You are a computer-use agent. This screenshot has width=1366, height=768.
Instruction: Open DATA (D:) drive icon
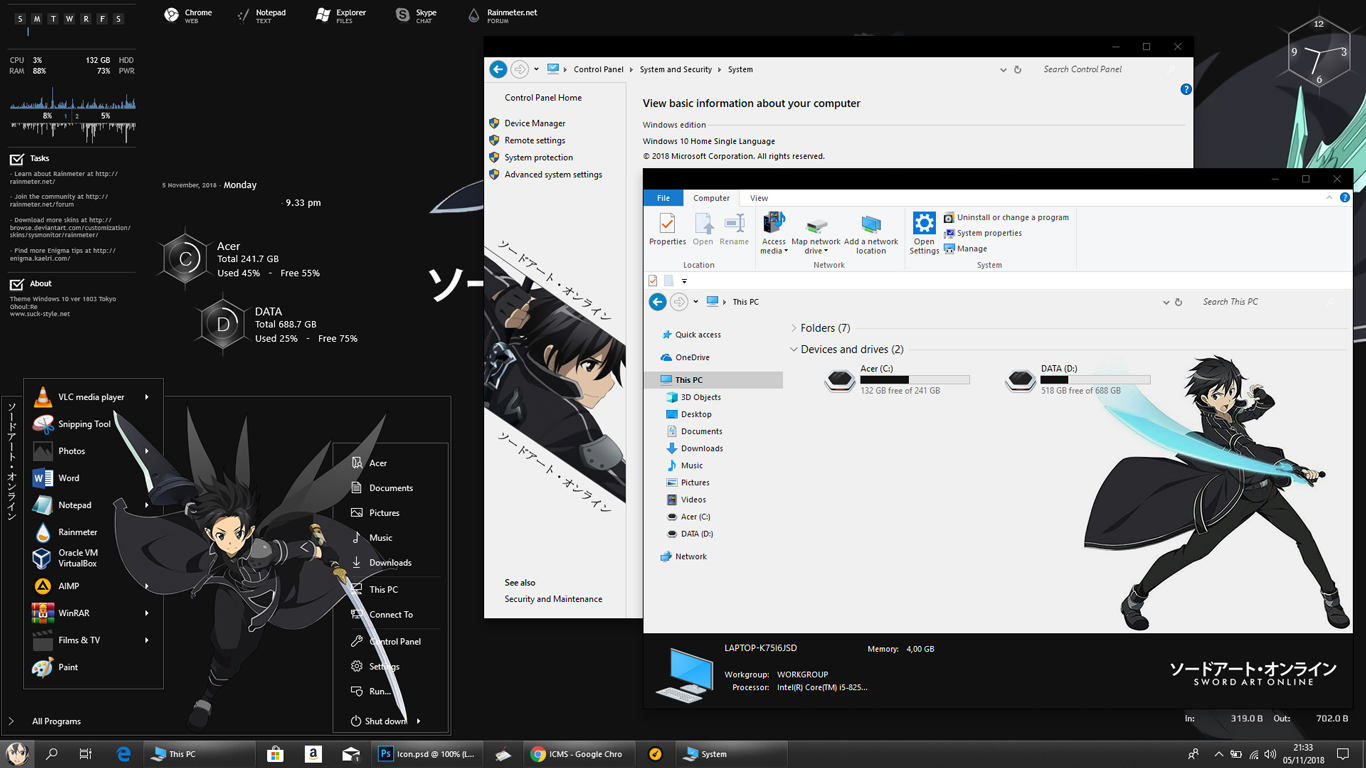(1020, 380)
